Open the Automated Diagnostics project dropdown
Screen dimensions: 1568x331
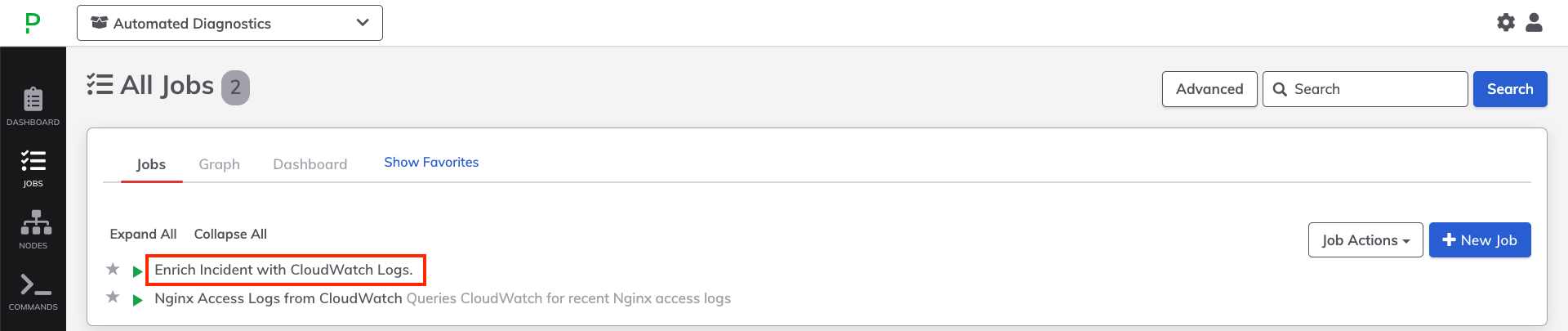(x=229, y=23)
